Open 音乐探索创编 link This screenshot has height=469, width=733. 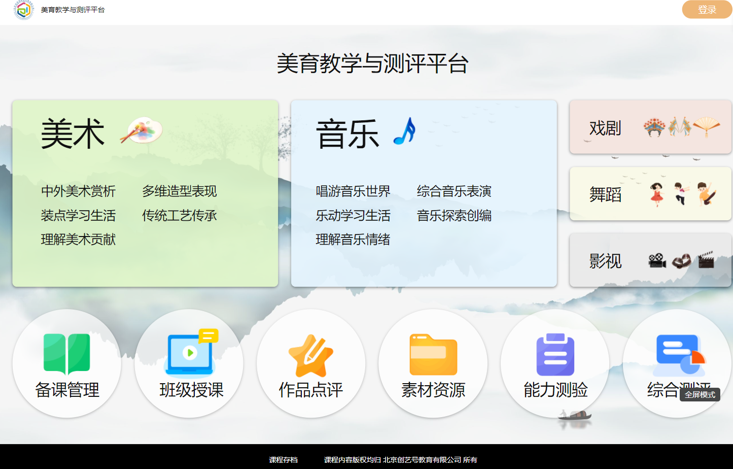(x=454, y=215)
